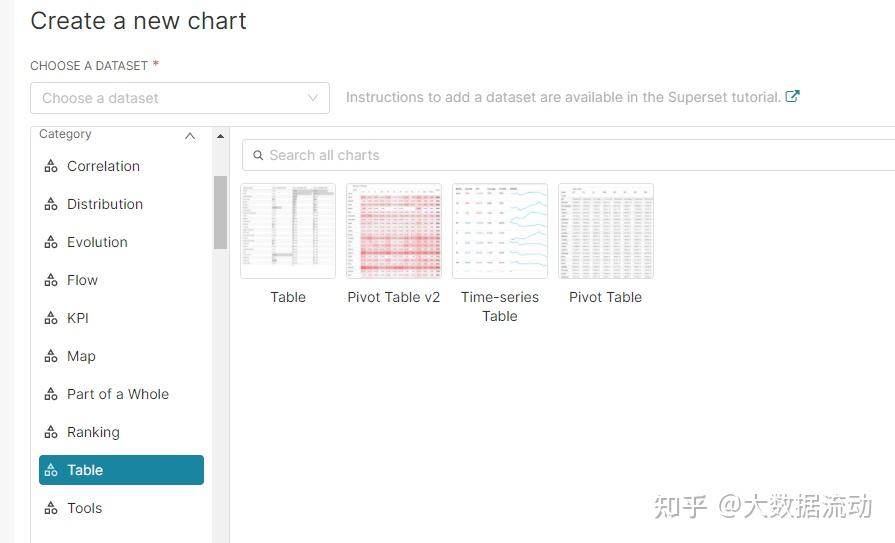
Task: Click the Evolution category icon
Action: tap(51, 243)
